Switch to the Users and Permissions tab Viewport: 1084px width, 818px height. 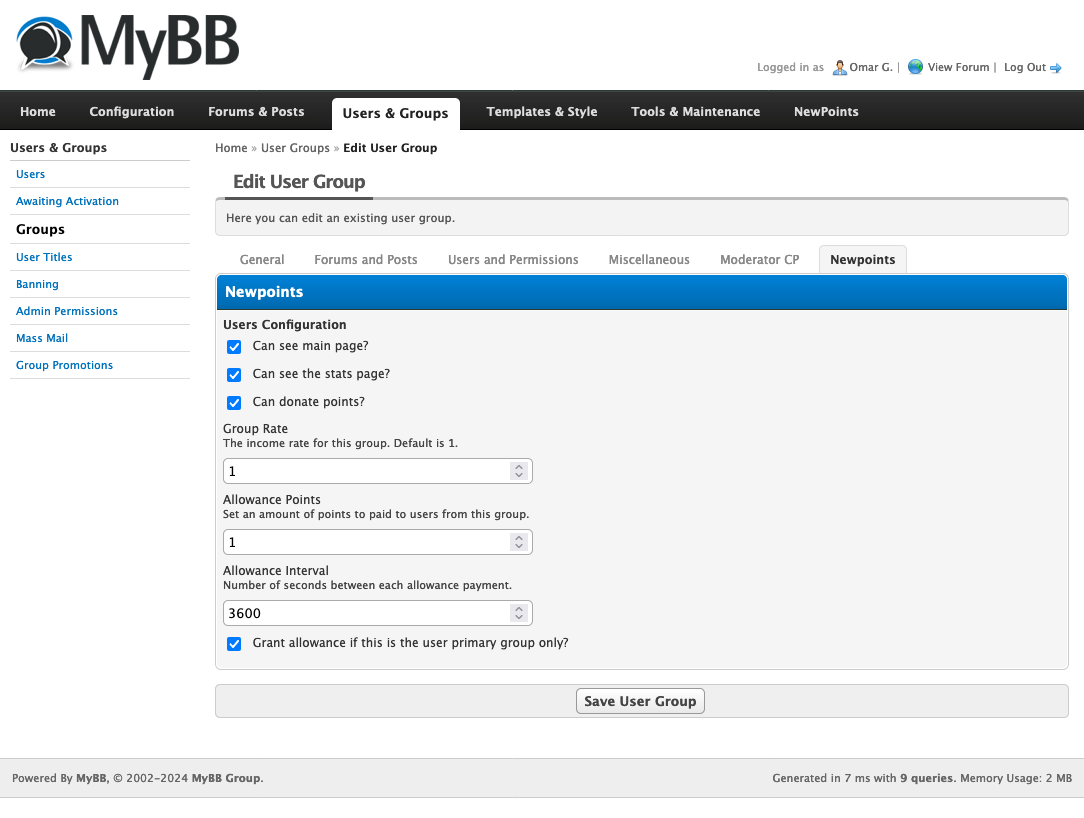coord(513,260)
